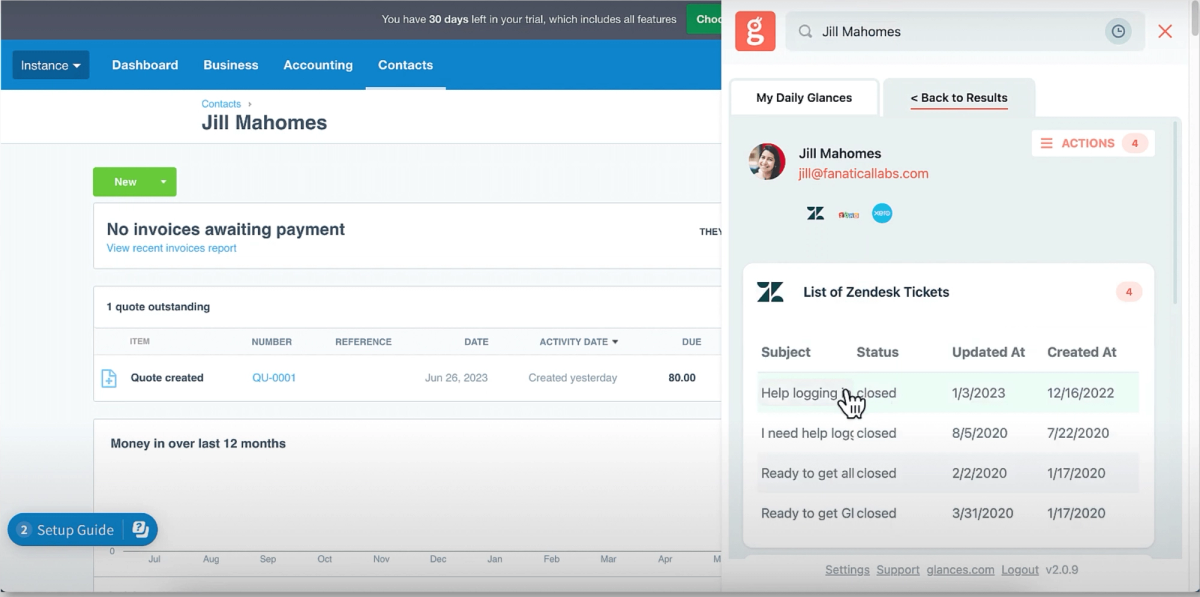This screenshot has width=1200, height=597.
Task: Open Glances Settings link
Action: (x=847, y=570)
